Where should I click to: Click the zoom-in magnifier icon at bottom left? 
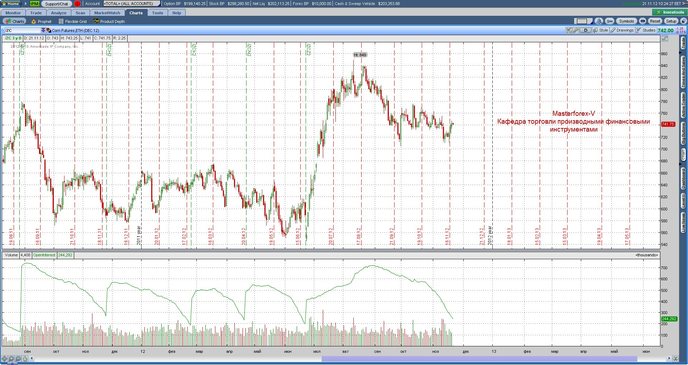[12, 358]
